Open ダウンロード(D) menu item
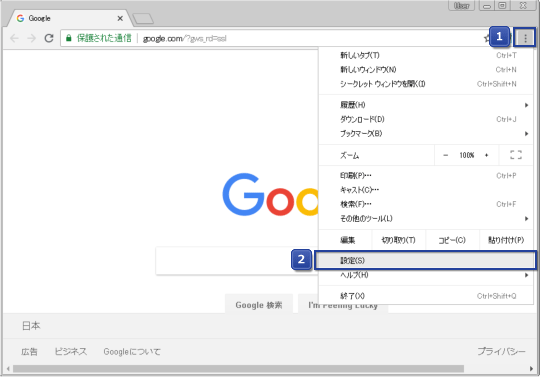 pos(426,119)
